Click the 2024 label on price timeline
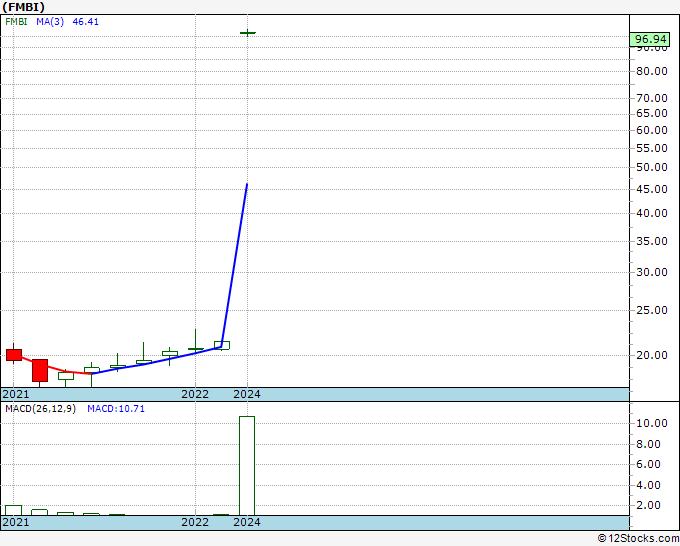Screen dimensions: 680x546 (x=247, y=394)
